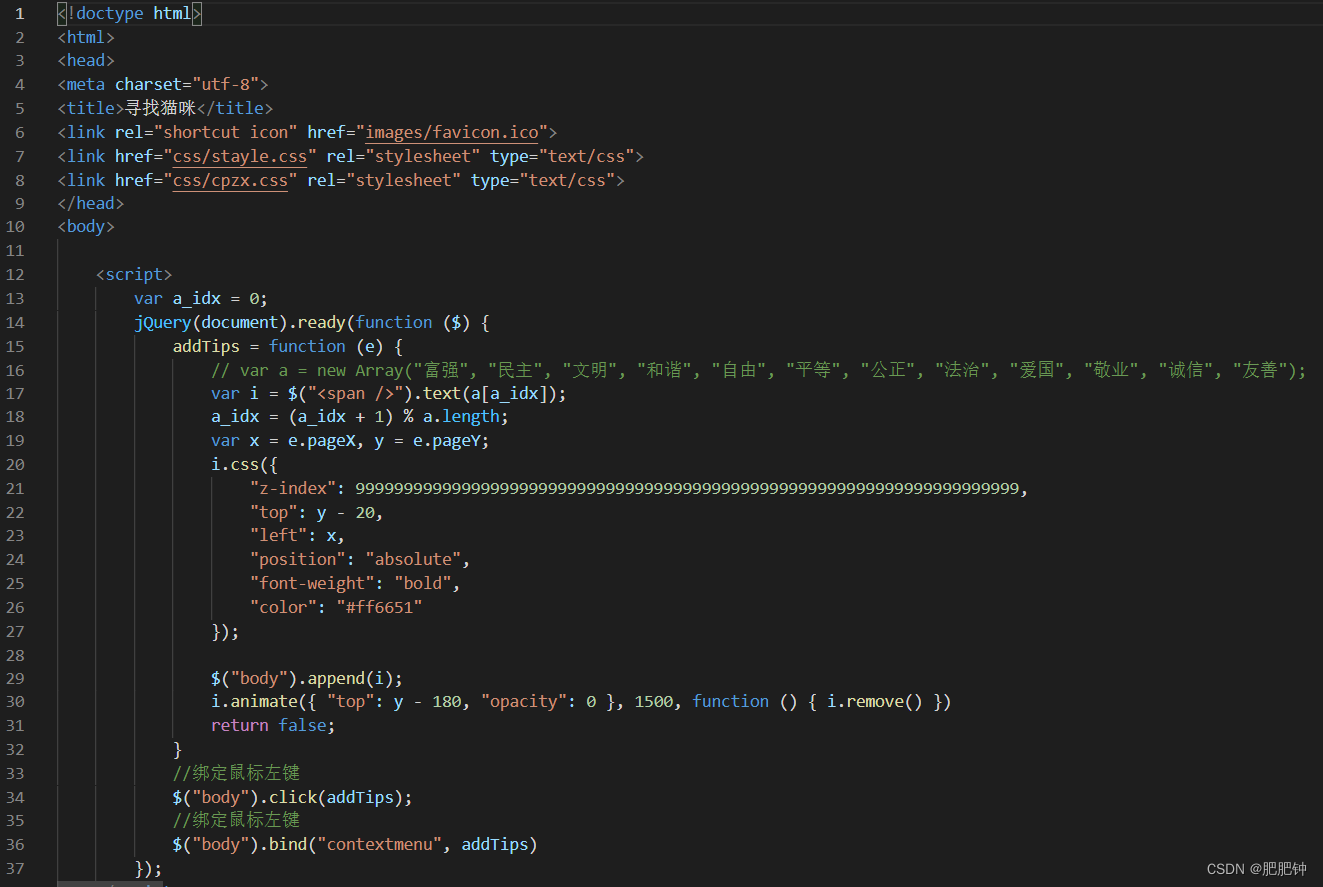
Task: Click line number 30 in the gutter
Action: pos(15,701)
